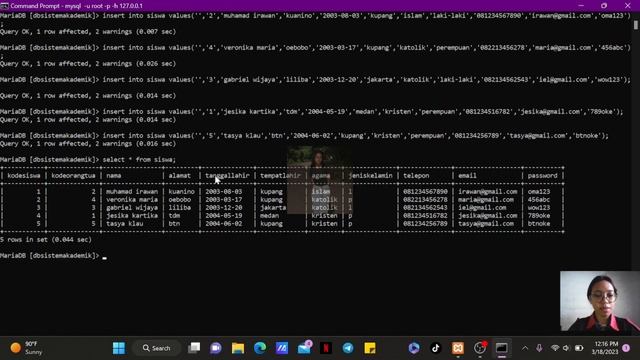
Task: Click the 'telepon' column header
Action: [x=416, y=176]
